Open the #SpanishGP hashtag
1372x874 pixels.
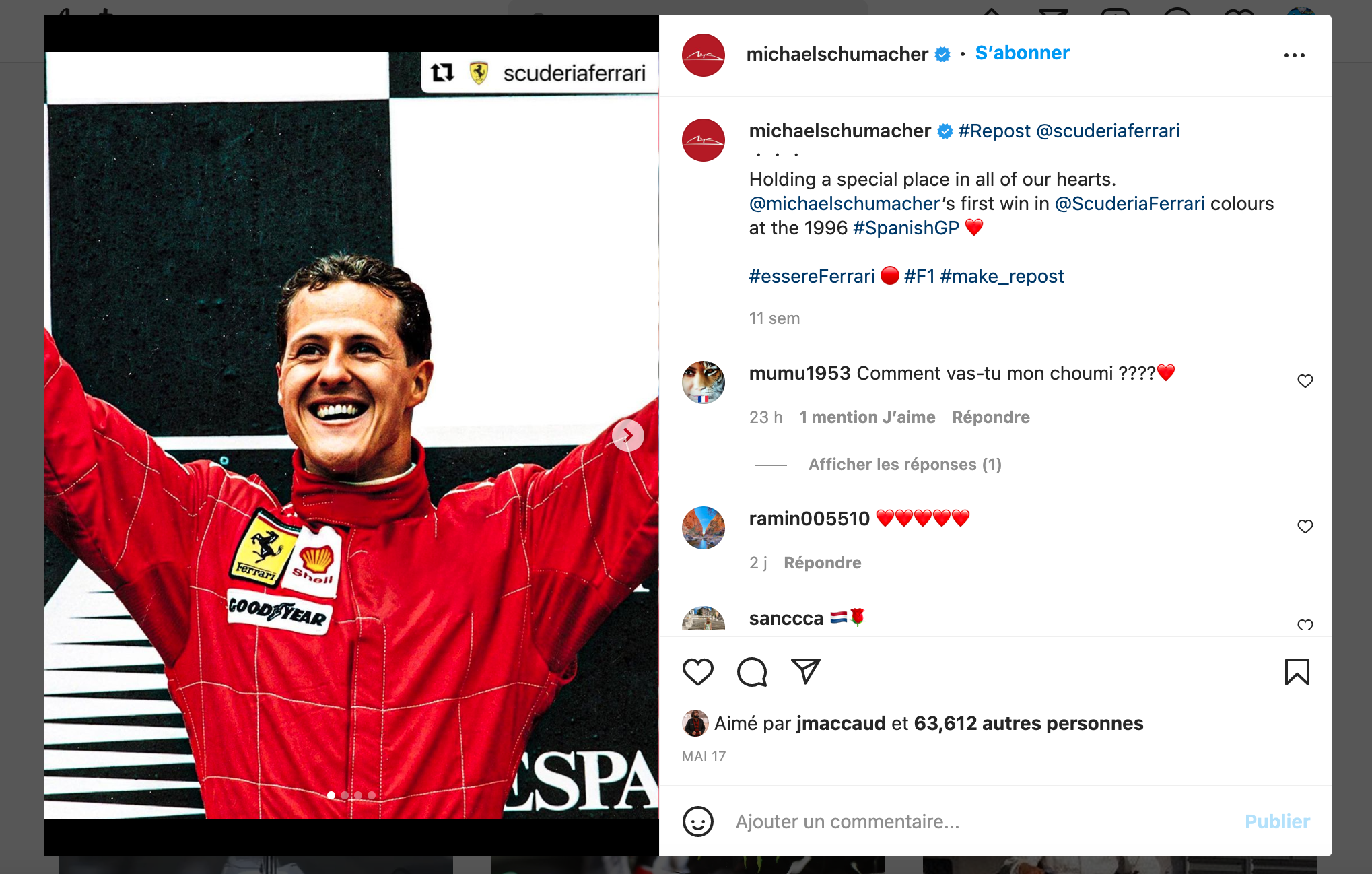click(905, 228)
